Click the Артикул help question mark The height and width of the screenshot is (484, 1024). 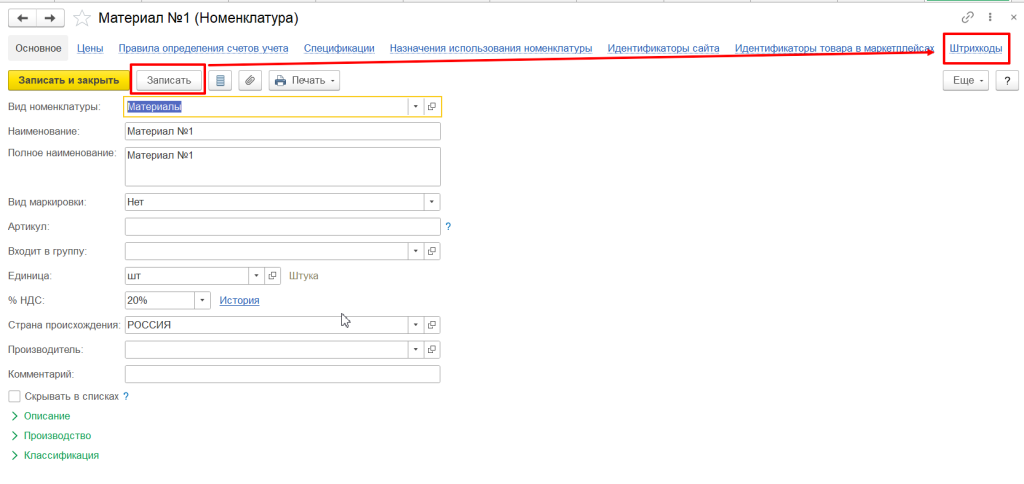click(x=448, y=227)
